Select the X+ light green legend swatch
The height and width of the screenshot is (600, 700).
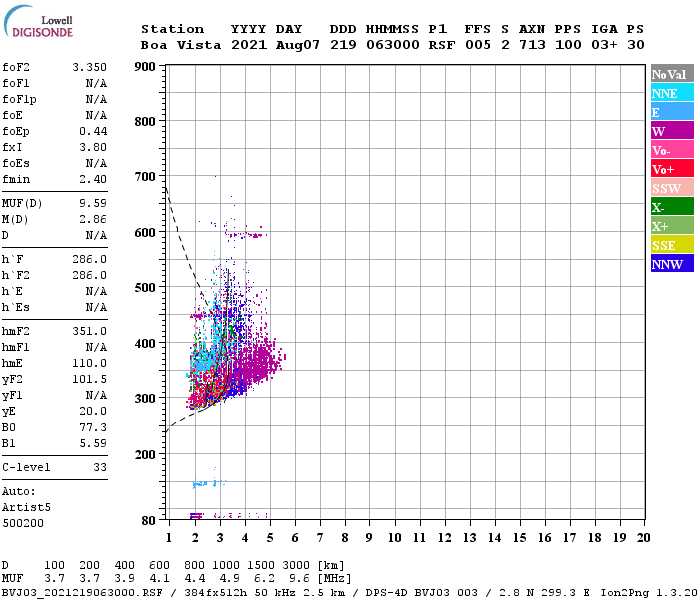coord(672,226)
